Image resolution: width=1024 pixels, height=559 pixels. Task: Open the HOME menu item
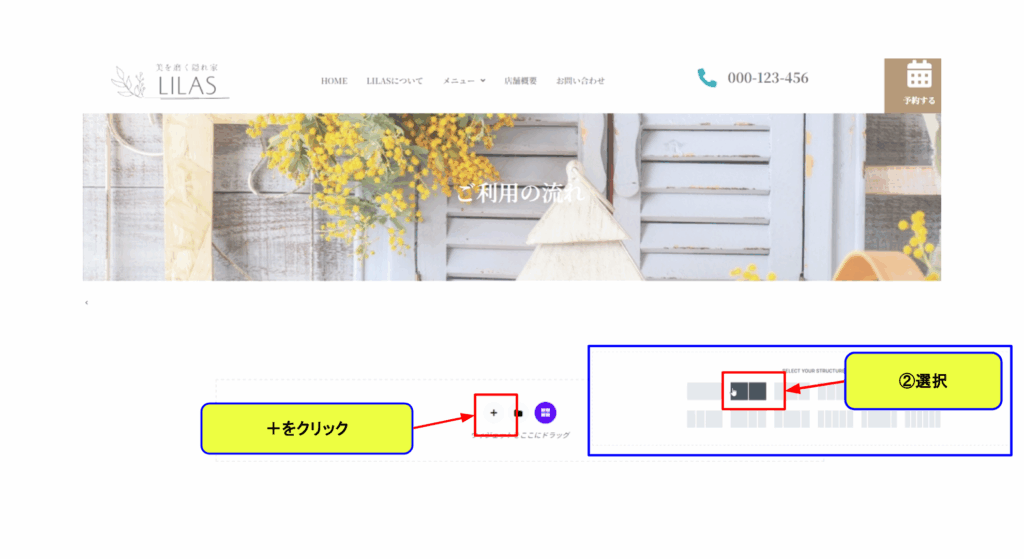[x=334, y=81]
